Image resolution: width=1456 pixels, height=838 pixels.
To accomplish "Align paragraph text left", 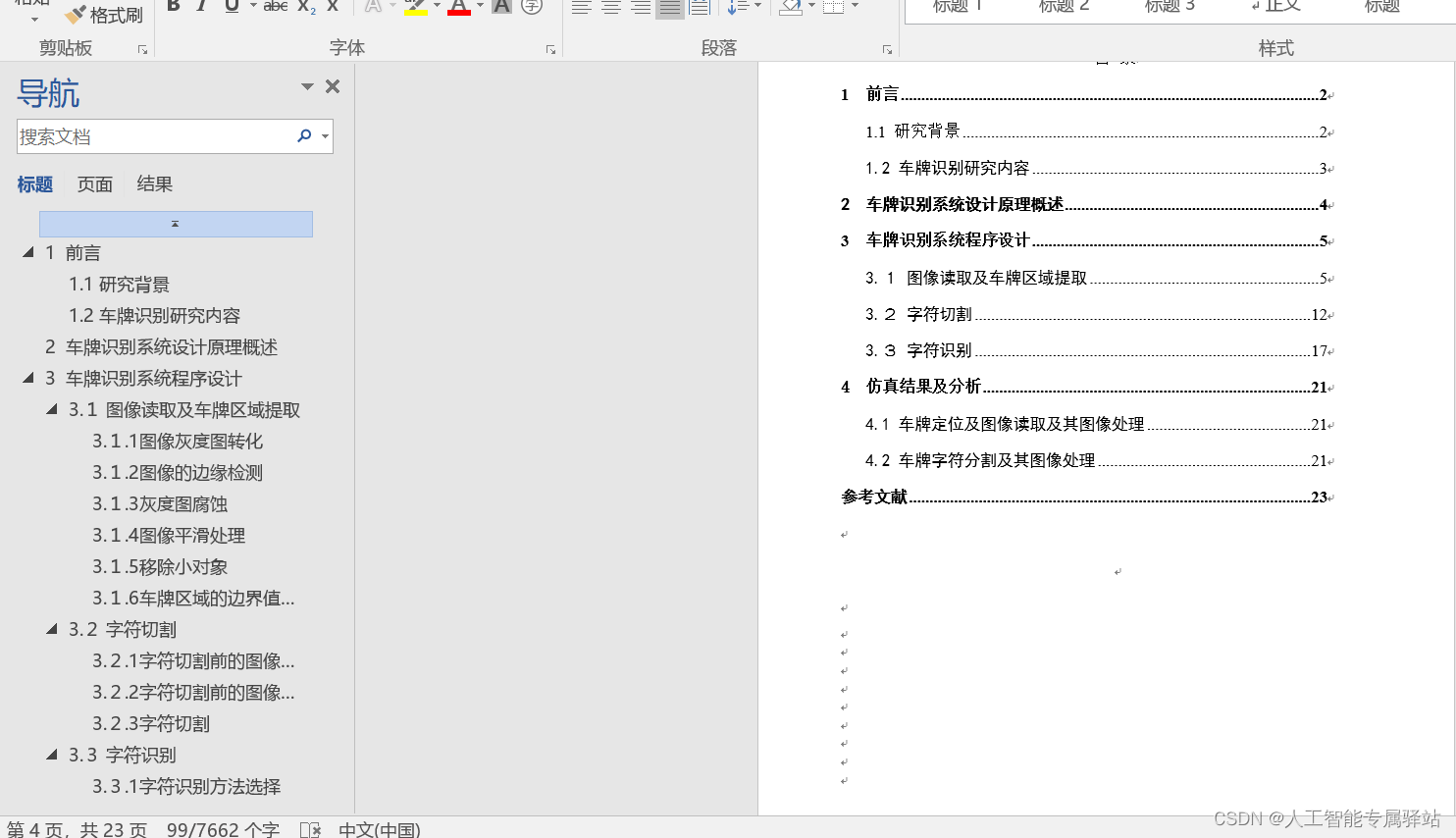I will [x=581, y=7].
